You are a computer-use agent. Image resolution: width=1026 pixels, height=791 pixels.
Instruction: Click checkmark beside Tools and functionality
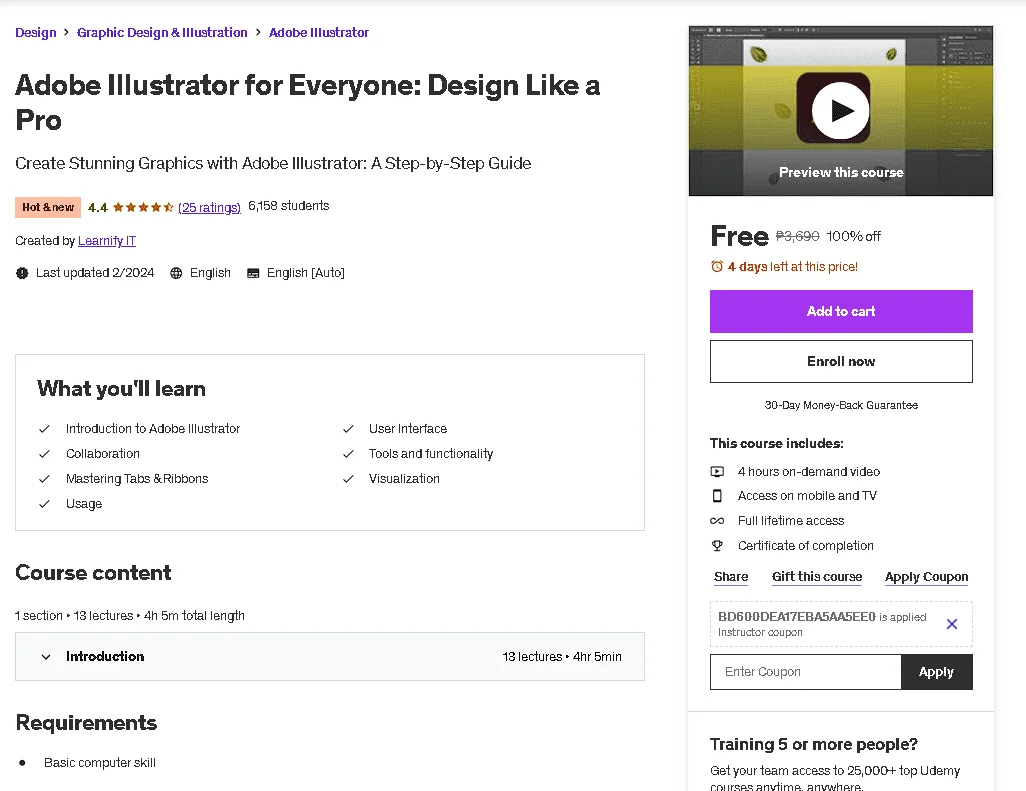348,454
